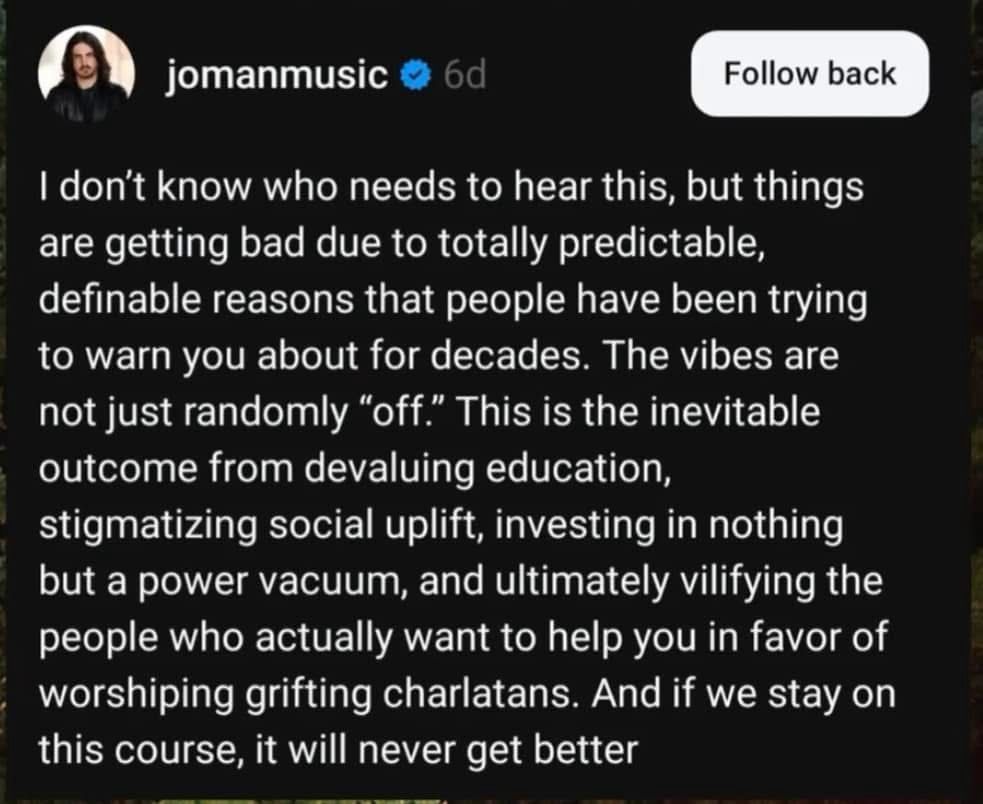Screen dimensions: 983x804
Task: Click the 6d timestamp
Action: coord(465,75)
